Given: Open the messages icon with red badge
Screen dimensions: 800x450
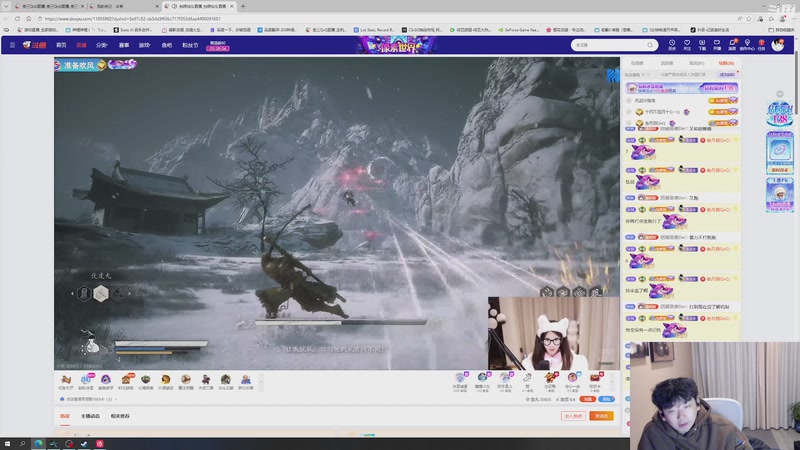Looking at the screenshot, I should tap(732, 45).
